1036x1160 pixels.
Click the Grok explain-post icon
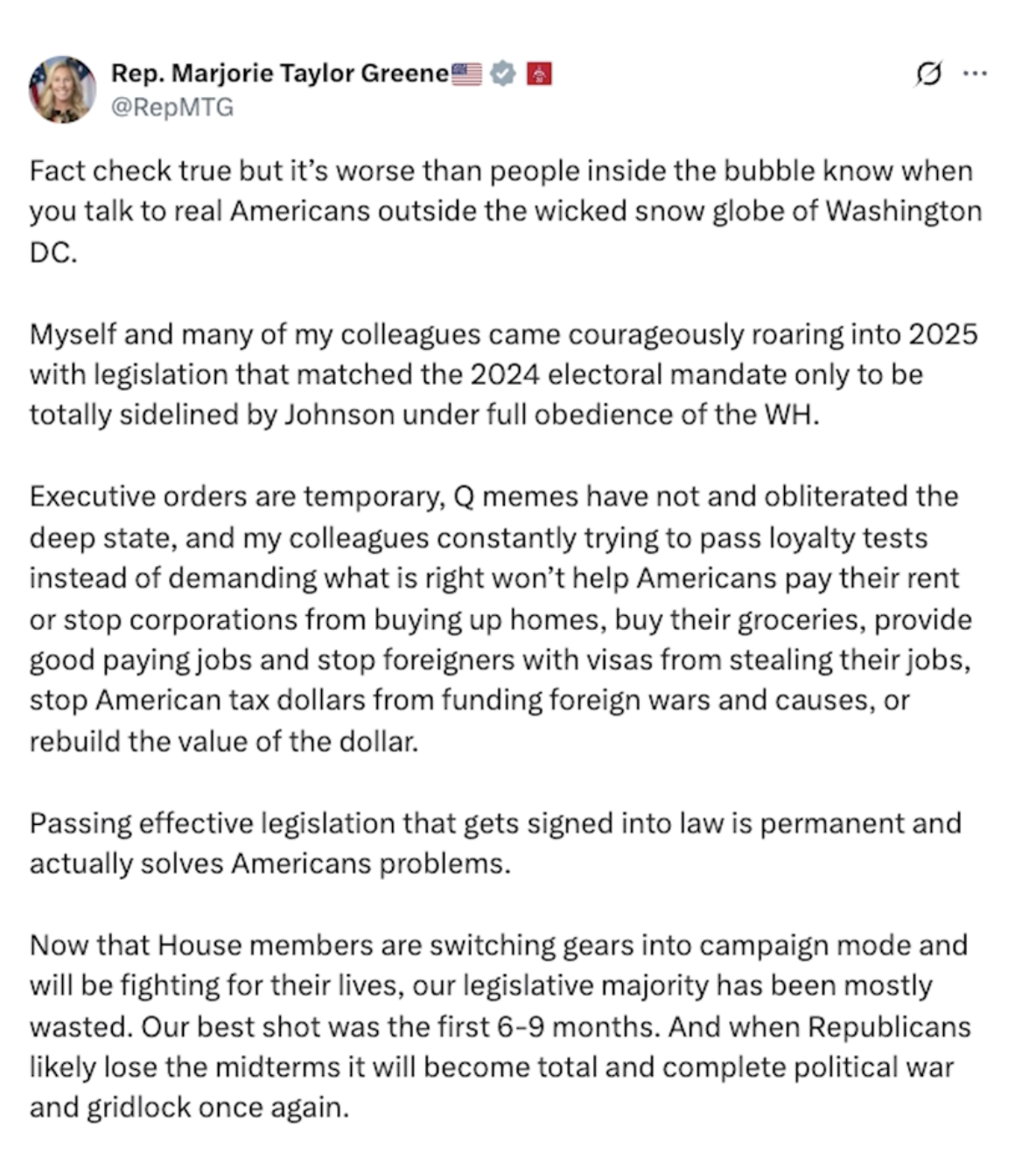[x=928, y=74]
